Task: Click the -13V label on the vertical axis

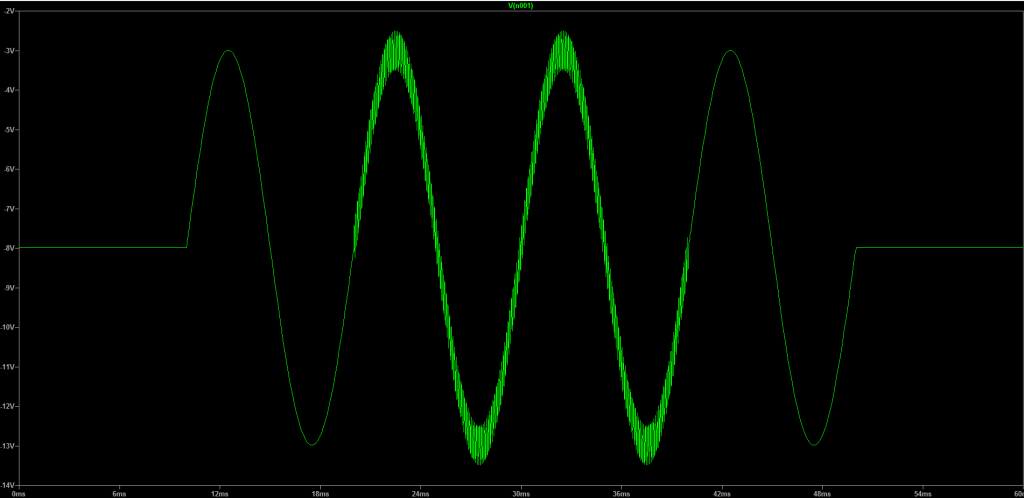Action: tap(8, 445)
